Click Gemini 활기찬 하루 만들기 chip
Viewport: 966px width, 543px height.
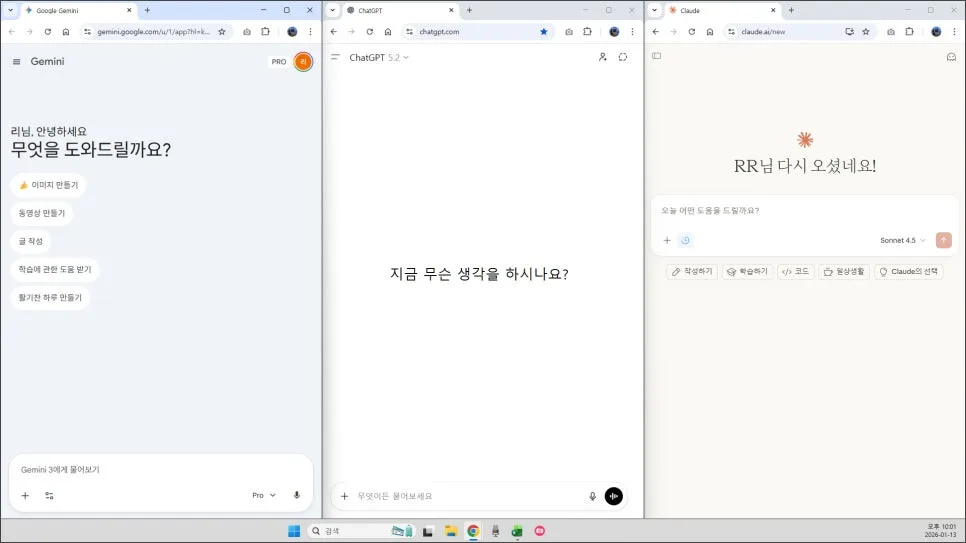click(50, 298)
